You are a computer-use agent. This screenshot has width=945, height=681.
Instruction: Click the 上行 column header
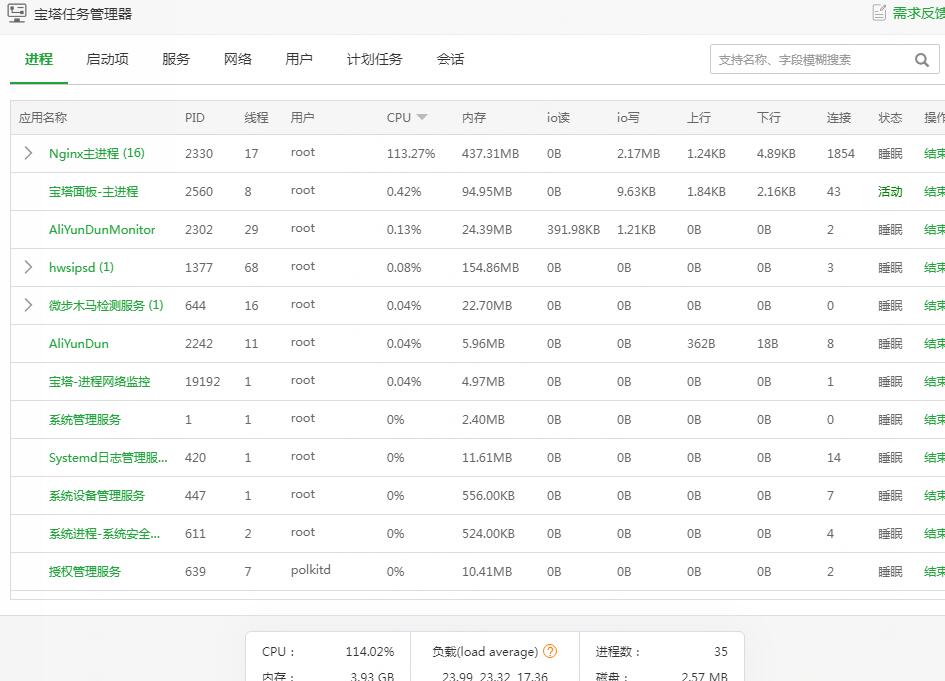[699, 118]
